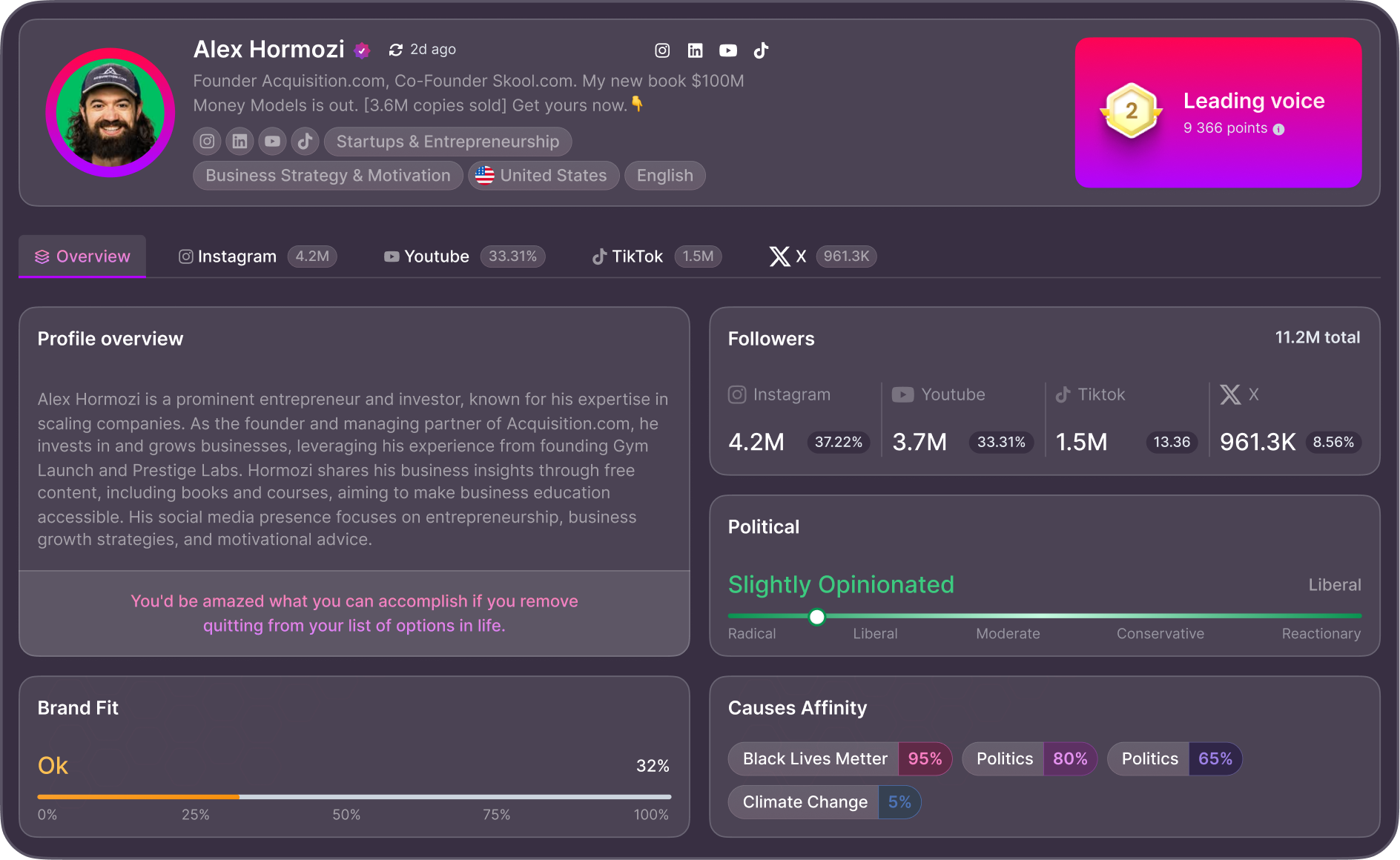Click the verified badge next to Alex Hormozi

pyautogui.click(x=362, y=50)
